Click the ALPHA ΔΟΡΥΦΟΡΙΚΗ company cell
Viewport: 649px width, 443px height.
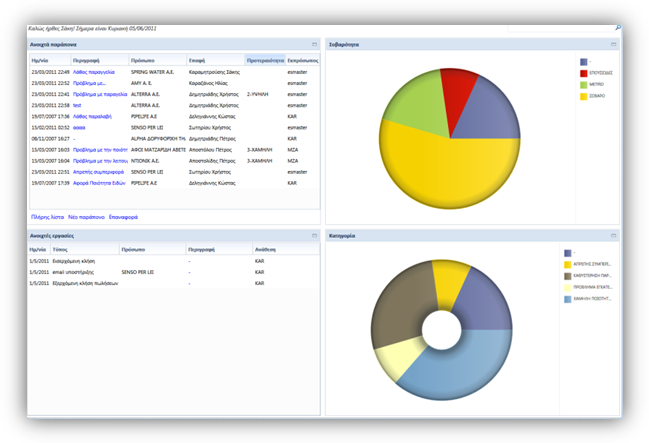158,139
